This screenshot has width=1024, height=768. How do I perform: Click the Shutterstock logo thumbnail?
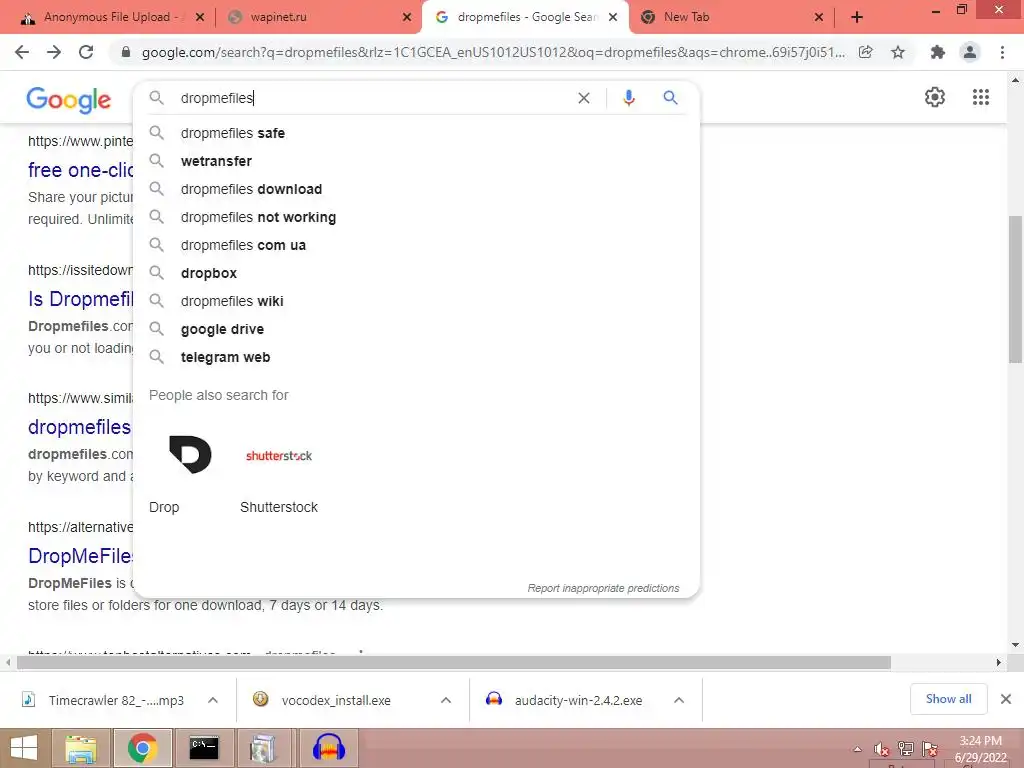[x=279, y=456]
